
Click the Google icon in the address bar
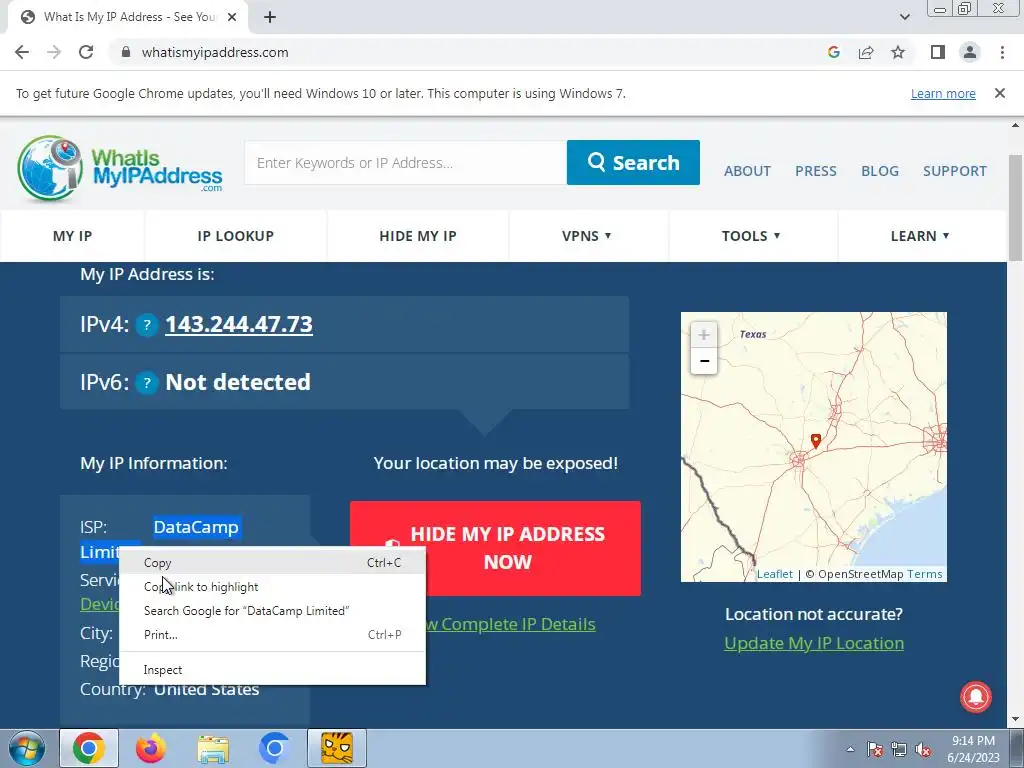tap(833, 52)
